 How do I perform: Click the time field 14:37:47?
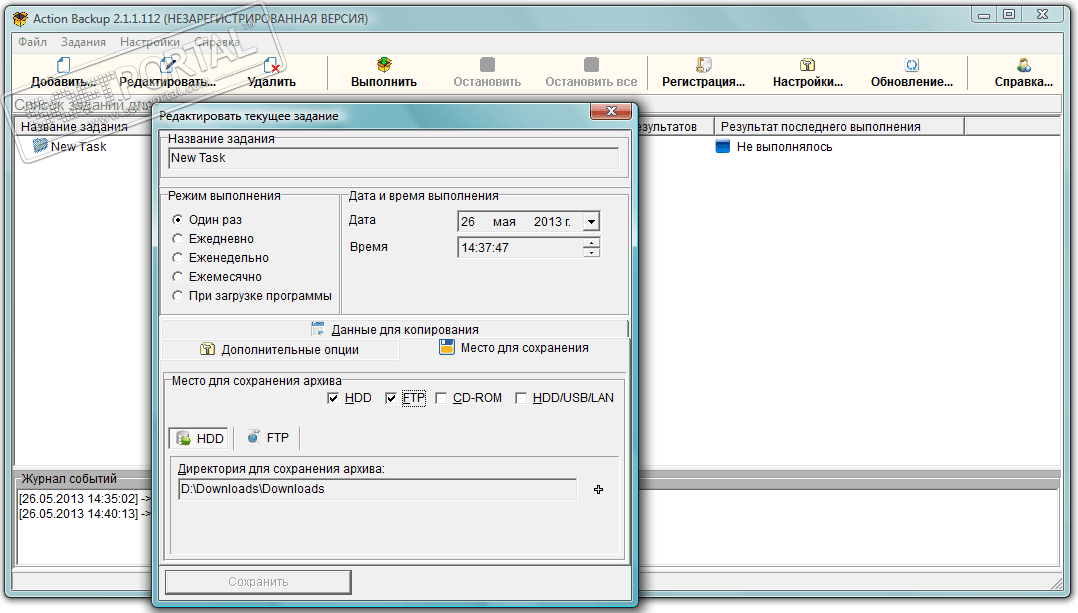tap(520, 247)
